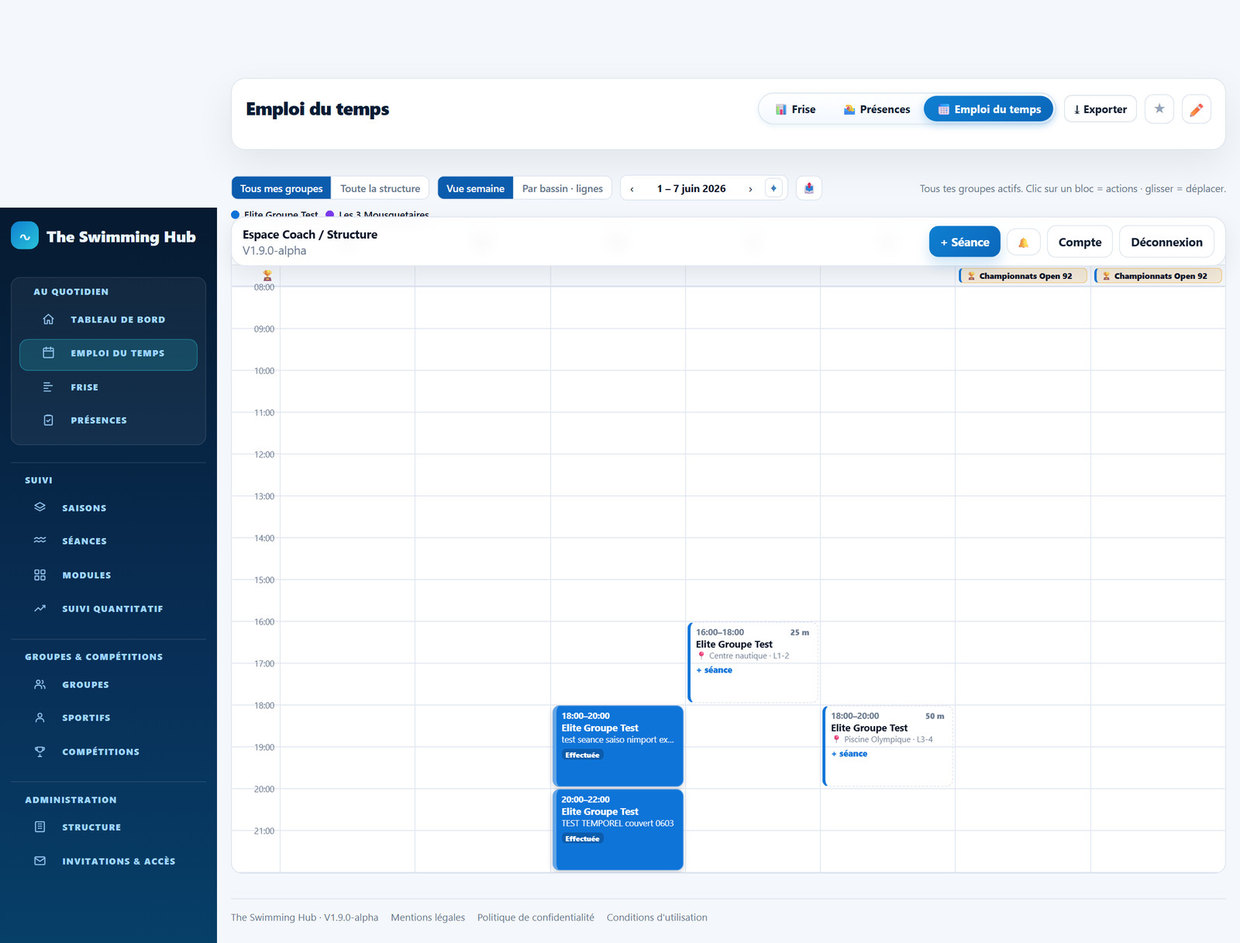This screenshot has width=1240, height=943.
Task: Click the icon button after the date navigator
Action: [809, 188]
